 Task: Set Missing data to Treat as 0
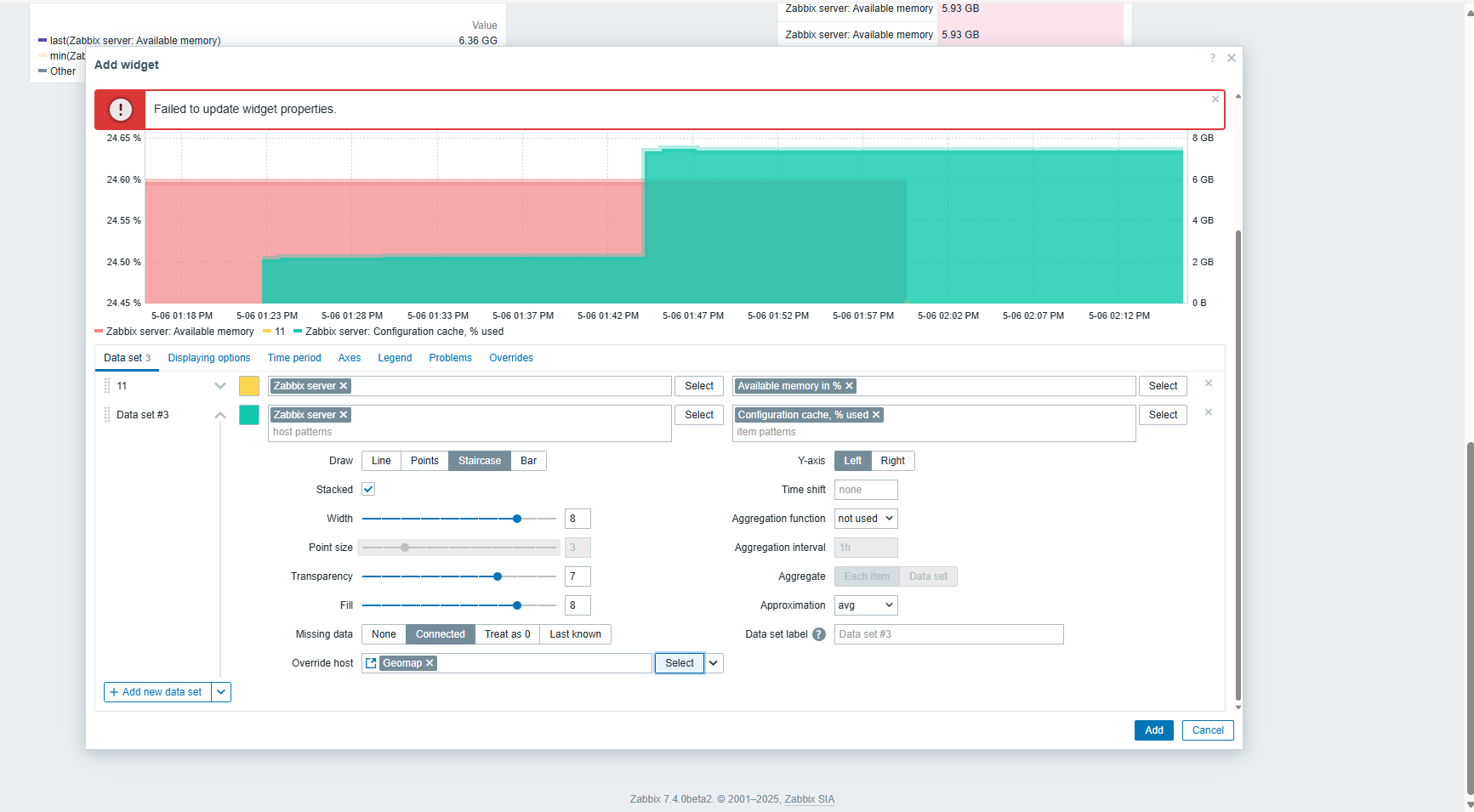tap(507, 634)
